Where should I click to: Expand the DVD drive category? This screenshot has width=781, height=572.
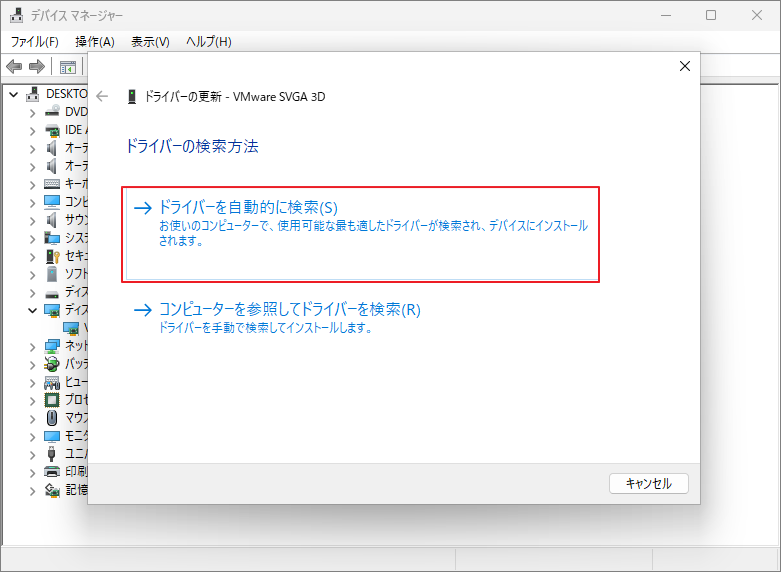(x=32, y=113)
